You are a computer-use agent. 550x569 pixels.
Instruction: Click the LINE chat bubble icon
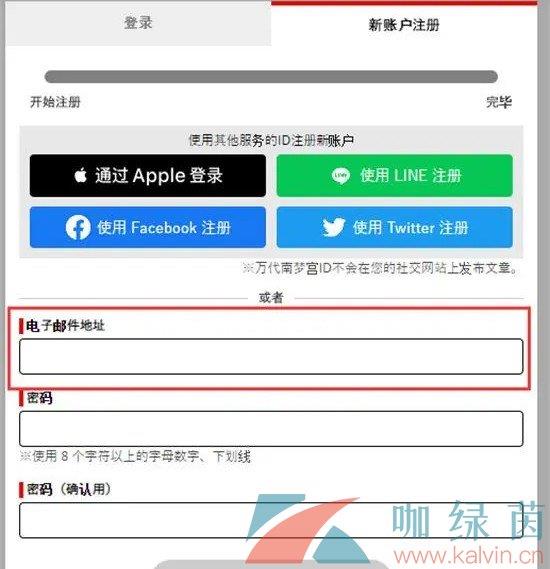coord(341,176)
